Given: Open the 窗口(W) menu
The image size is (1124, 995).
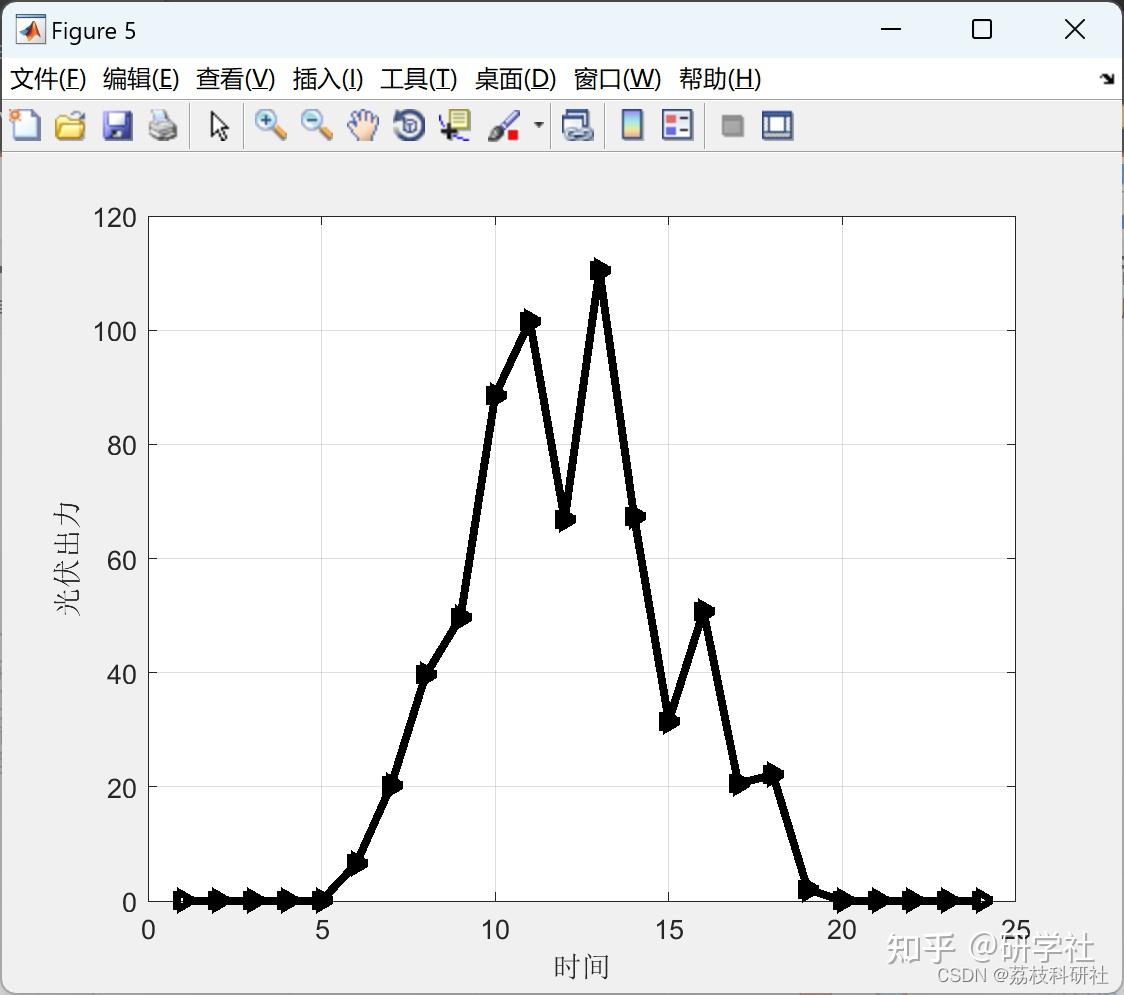Looking at the screenshot, I should [617, 79].
